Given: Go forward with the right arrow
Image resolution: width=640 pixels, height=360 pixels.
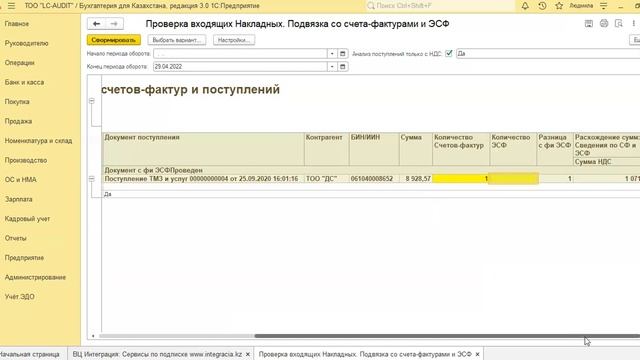Looking at the screenshot, I should (114, 24).
